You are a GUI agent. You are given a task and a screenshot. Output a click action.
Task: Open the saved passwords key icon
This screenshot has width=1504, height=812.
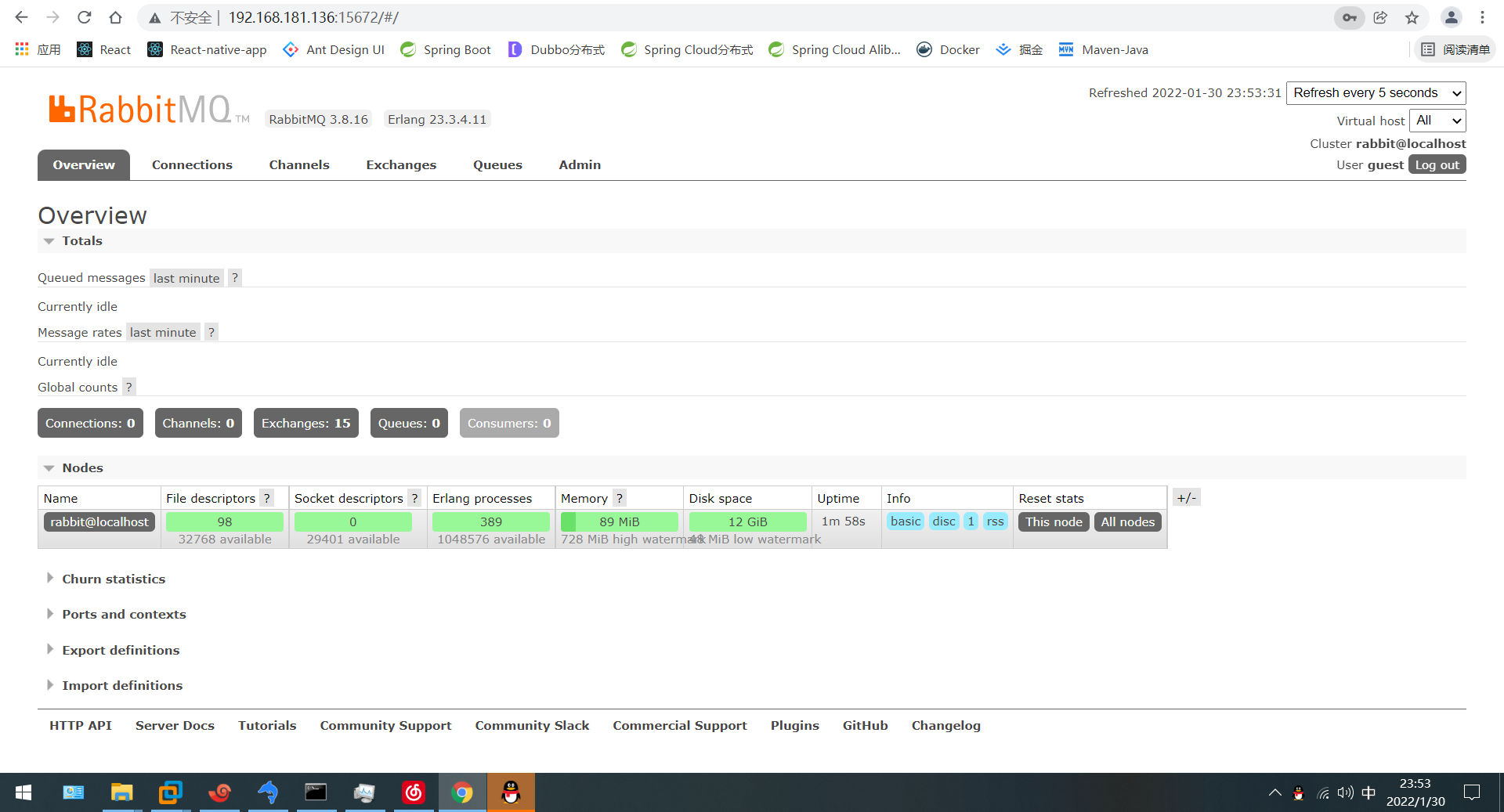coord(1349,17)
